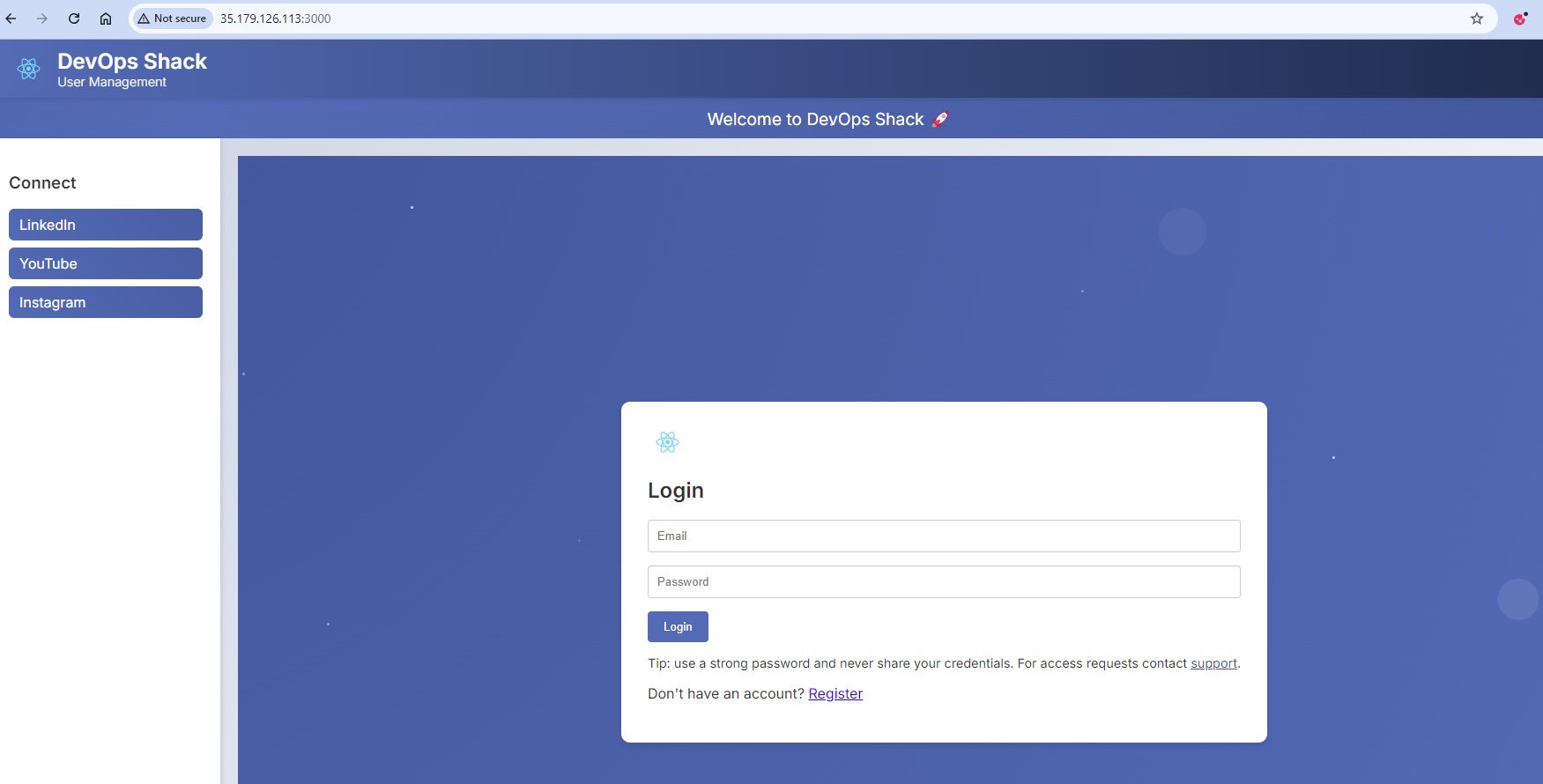The height and width of the screenshot is (784, 1543).
Task: Bookmark this page with the star icon
Action: coord(1477,18)
